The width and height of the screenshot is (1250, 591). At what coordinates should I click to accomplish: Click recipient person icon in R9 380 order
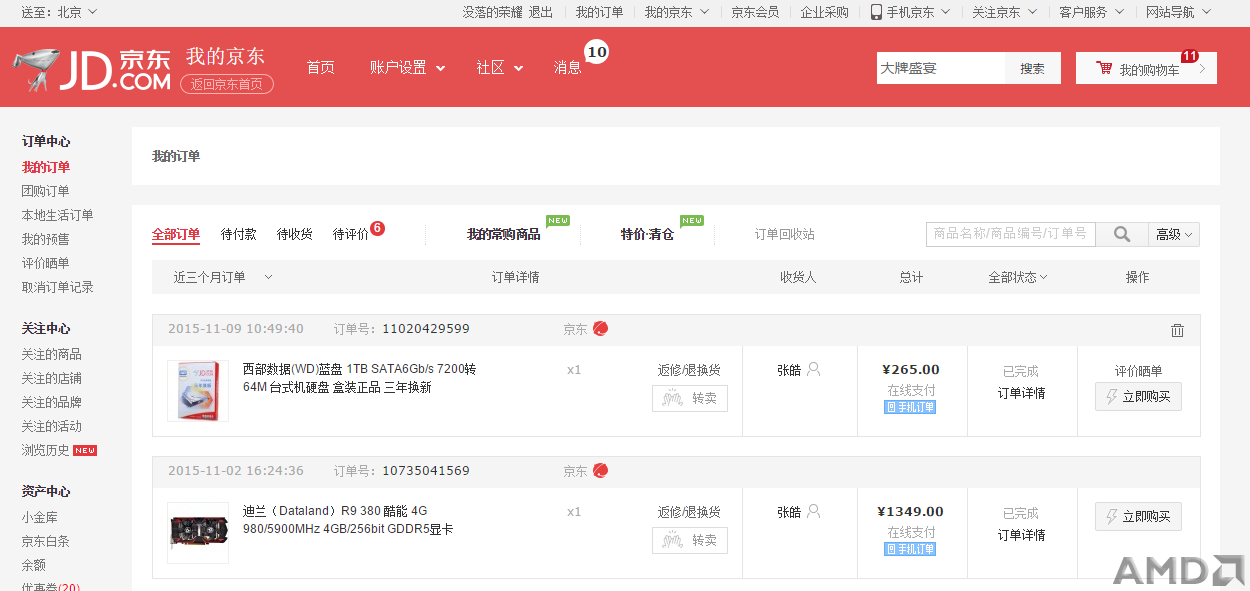click(x=813, y=511)
